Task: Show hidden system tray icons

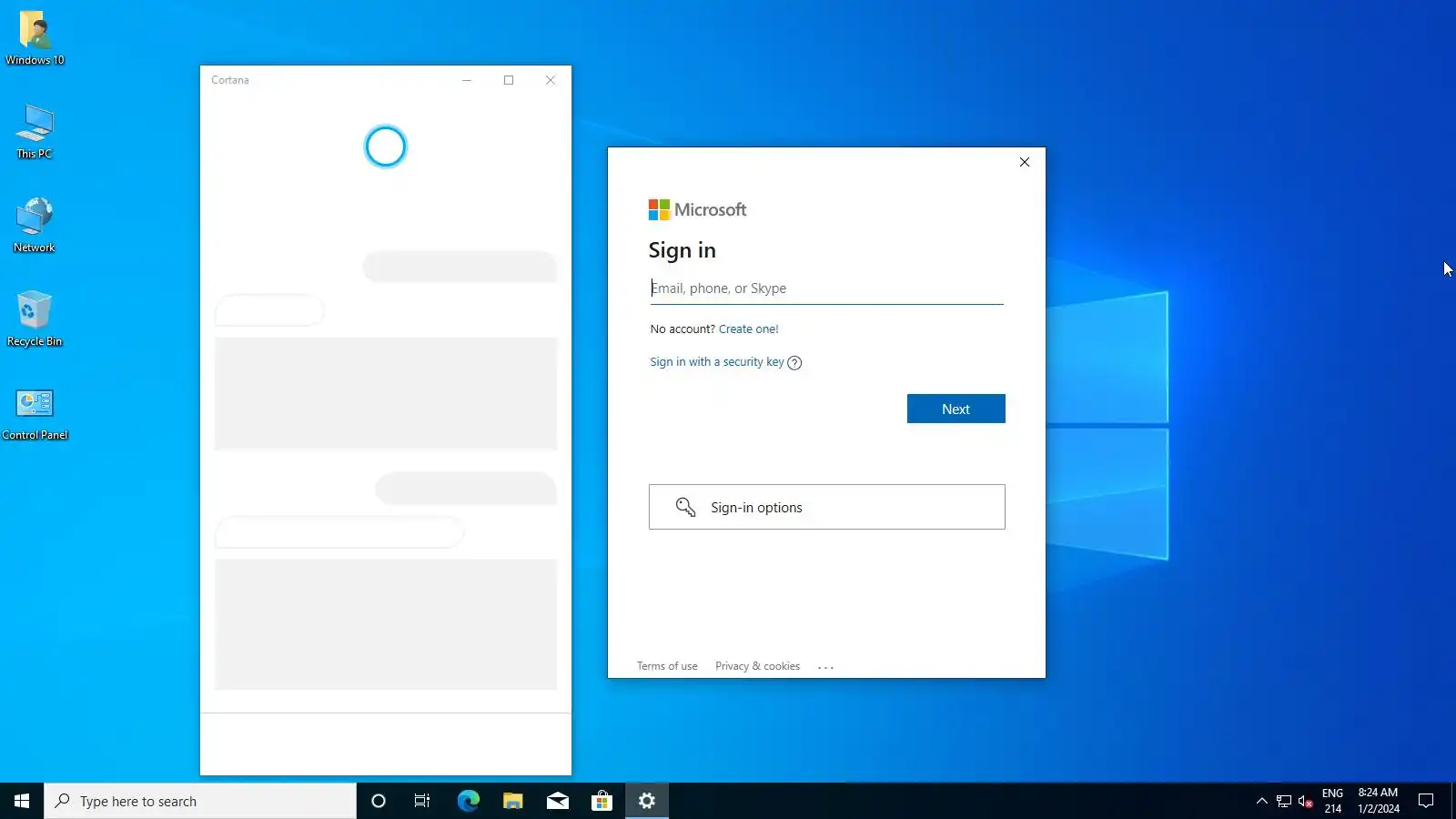Action: pos(1261,801)
